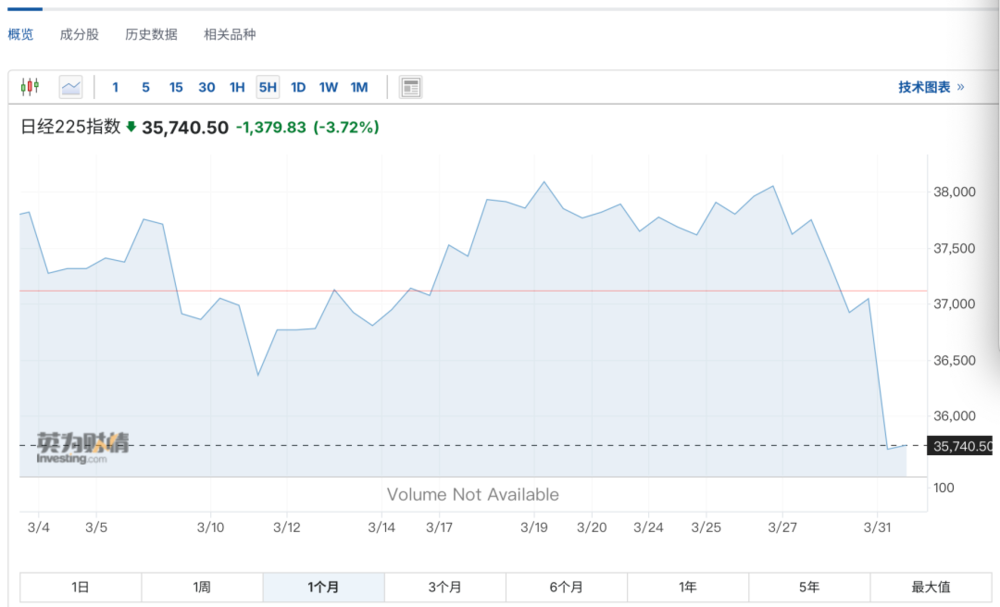Select the 5H interval button
1000x607 pixels.
267,87
